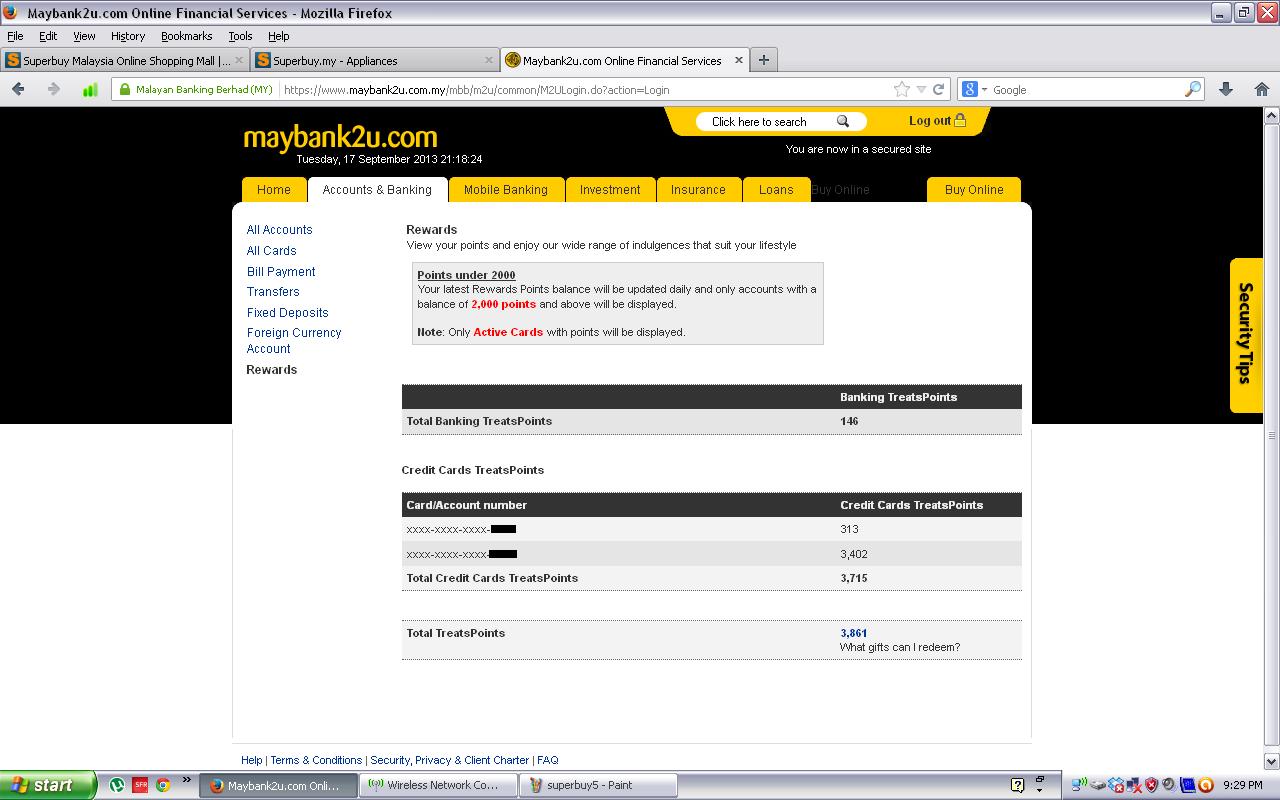The height and width of the screenshot is (800, 1280).
Task: Open the footer Help link
Action: [x=252, y=760]
